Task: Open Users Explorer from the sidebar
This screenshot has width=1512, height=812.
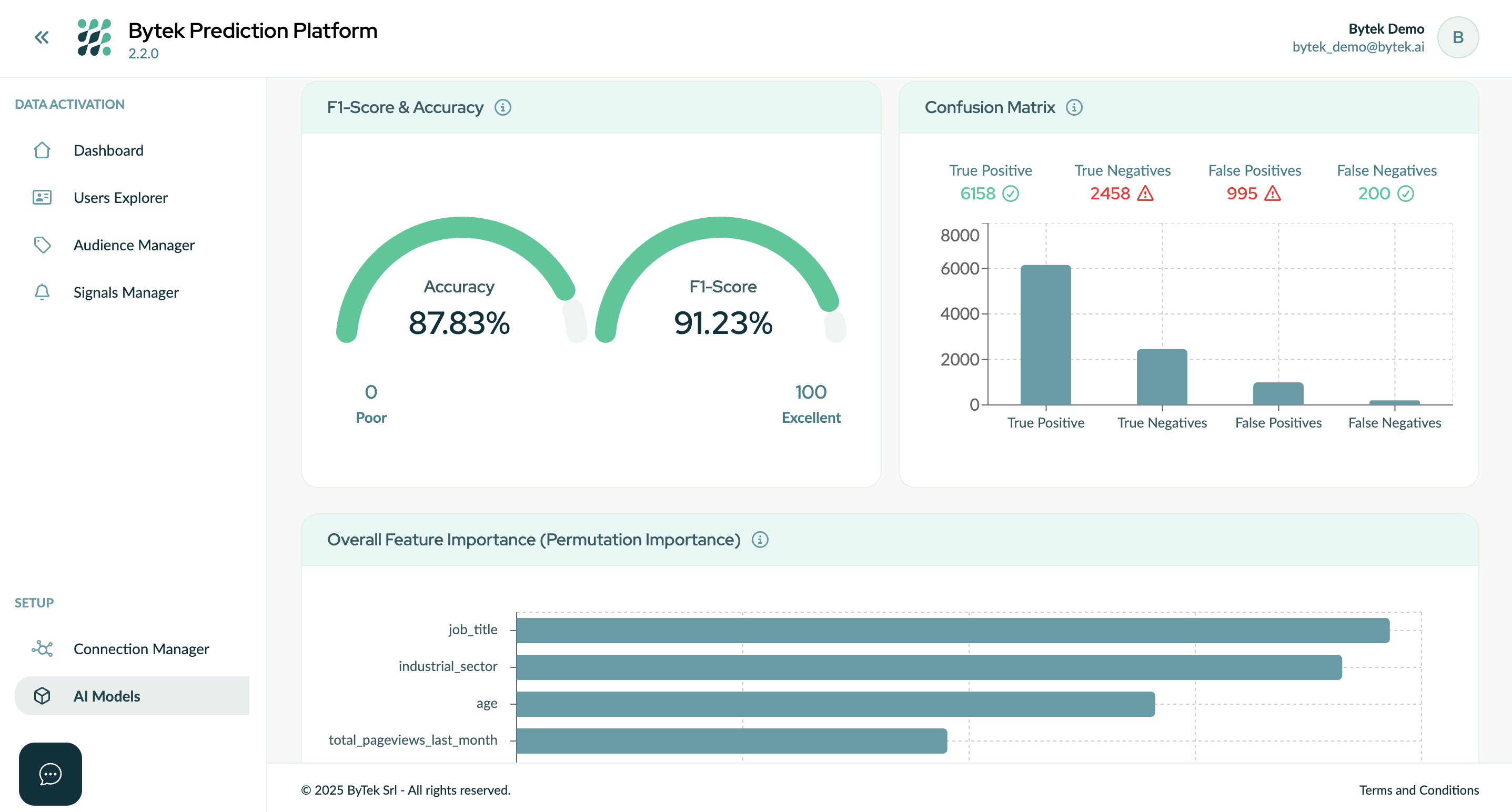Action: (x=120, y=198)
